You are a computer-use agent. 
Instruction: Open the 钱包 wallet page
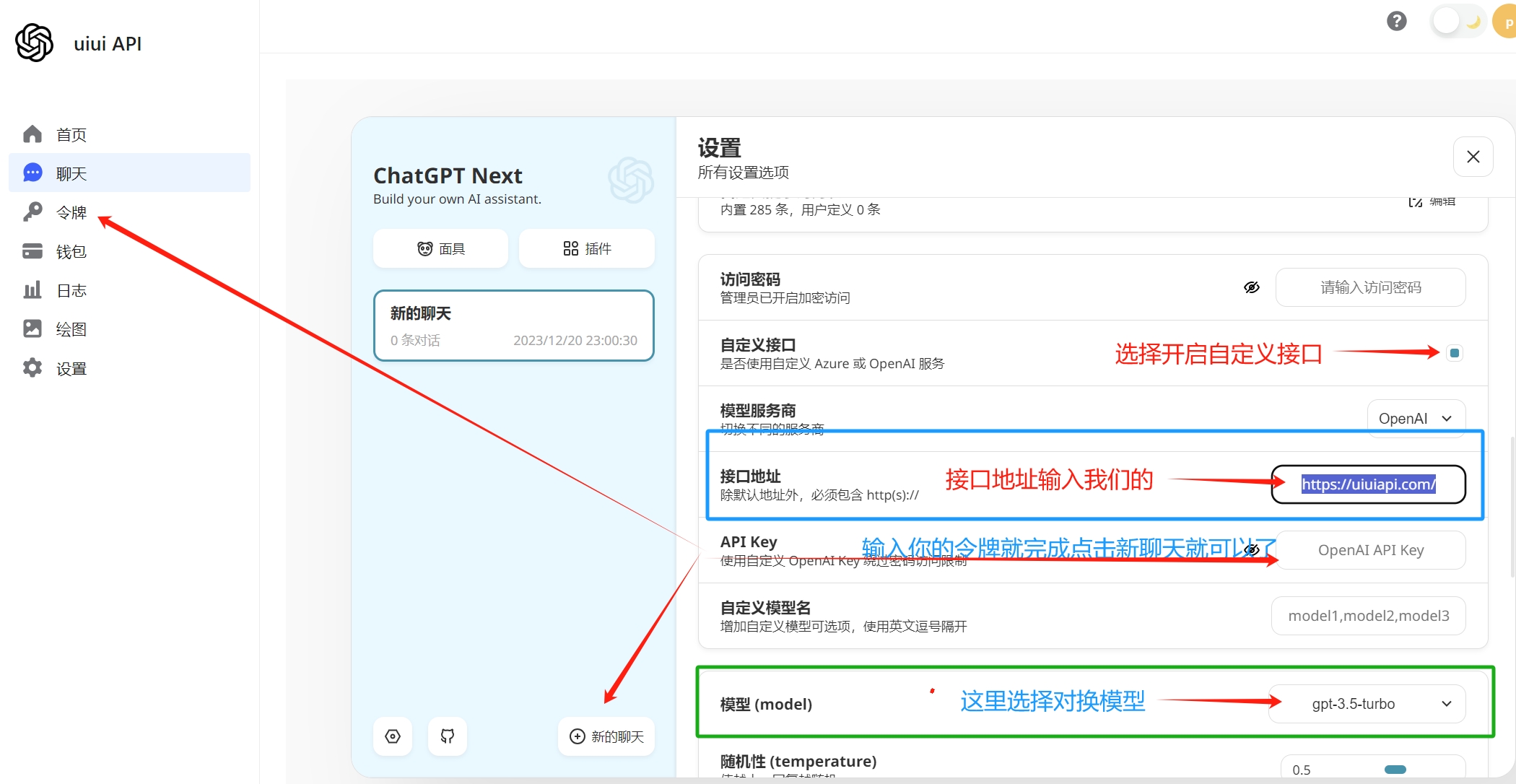129,251
